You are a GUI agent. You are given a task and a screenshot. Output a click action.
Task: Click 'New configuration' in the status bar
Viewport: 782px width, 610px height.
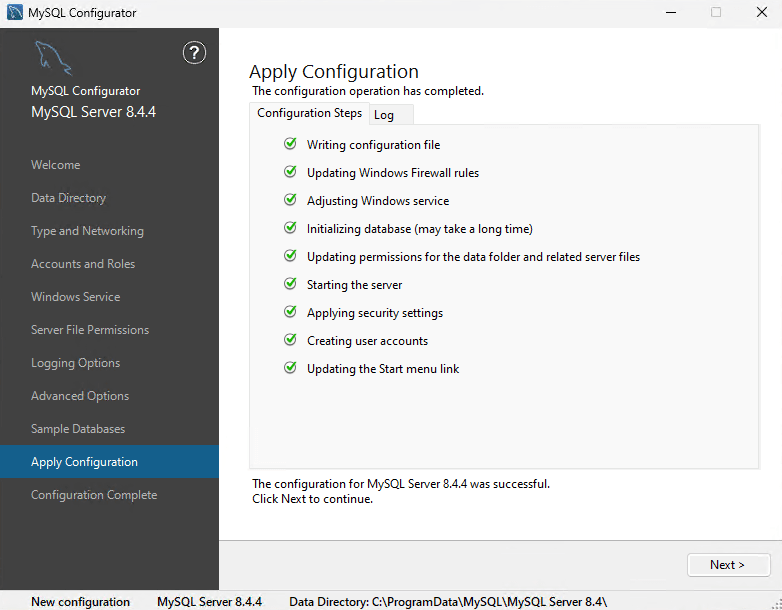[x=80, y=602]
